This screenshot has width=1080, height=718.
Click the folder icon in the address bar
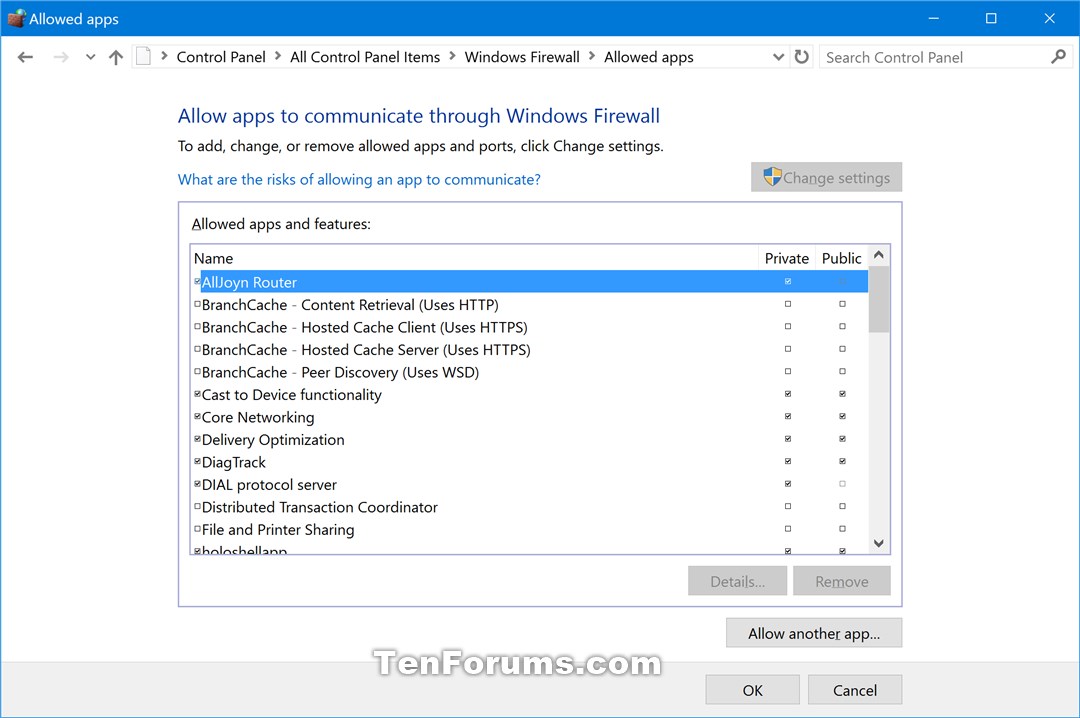(143, 56)
